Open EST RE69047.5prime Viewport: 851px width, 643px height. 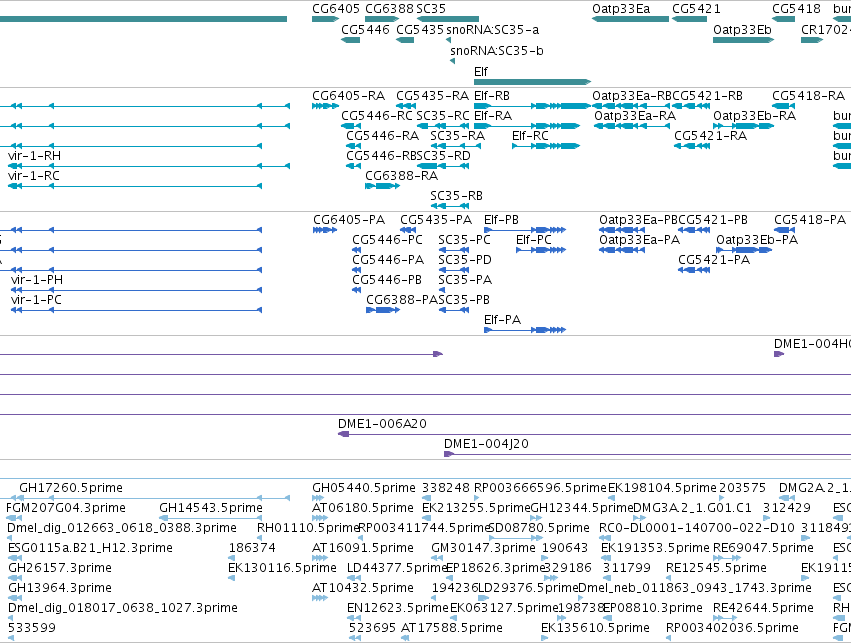point(763,548)
